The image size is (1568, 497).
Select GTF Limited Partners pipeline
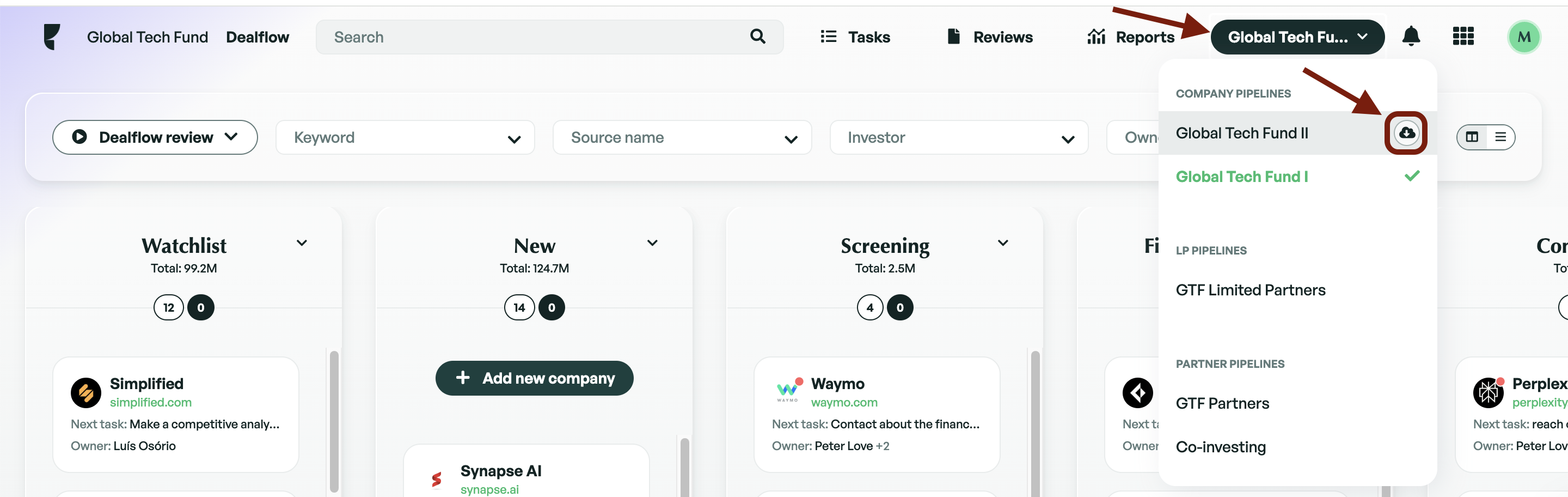click(1297, 290)
